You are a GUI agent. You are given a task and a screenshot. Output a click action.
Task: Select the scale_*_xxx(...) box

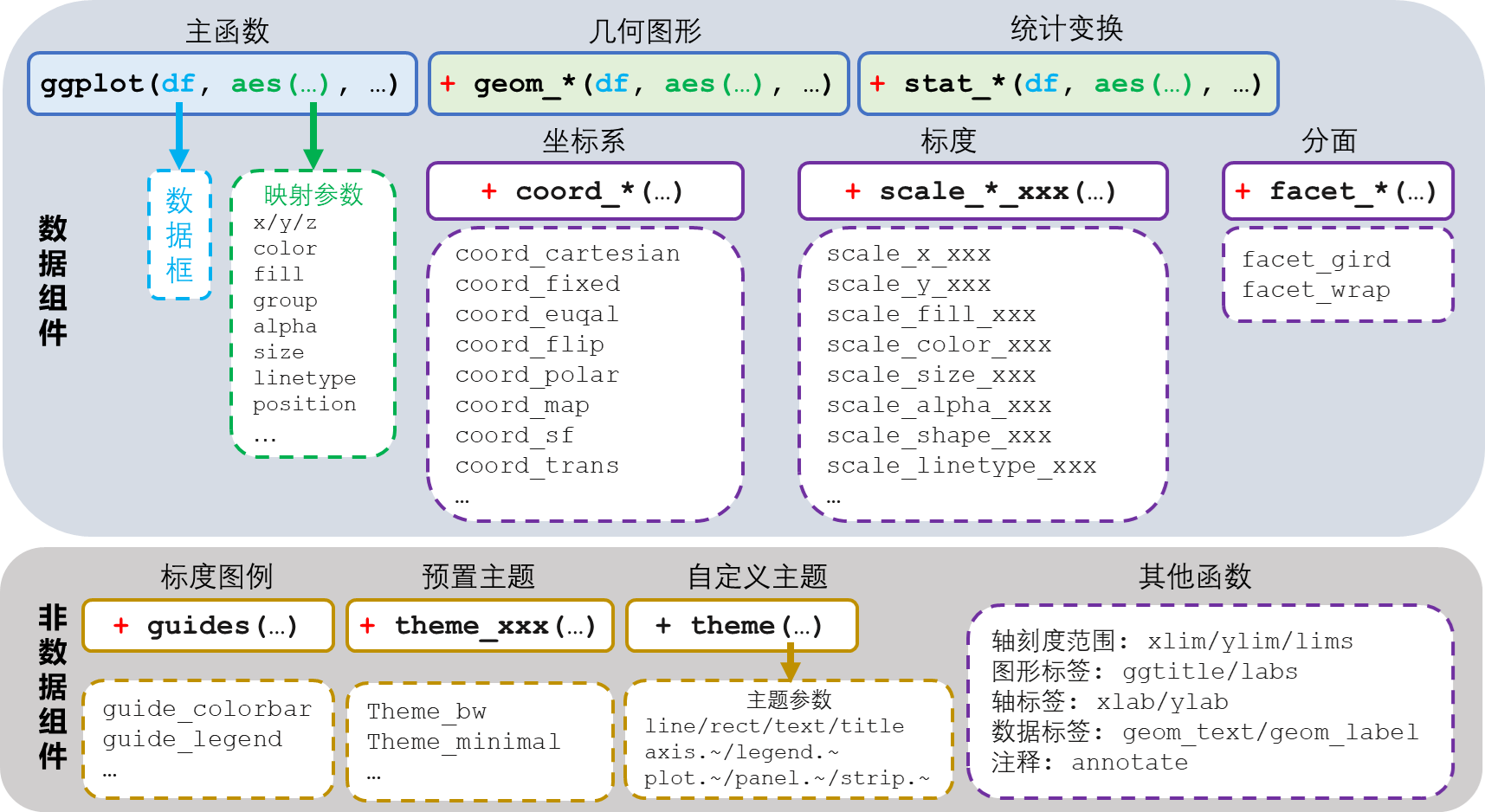(x=983, y=191)
